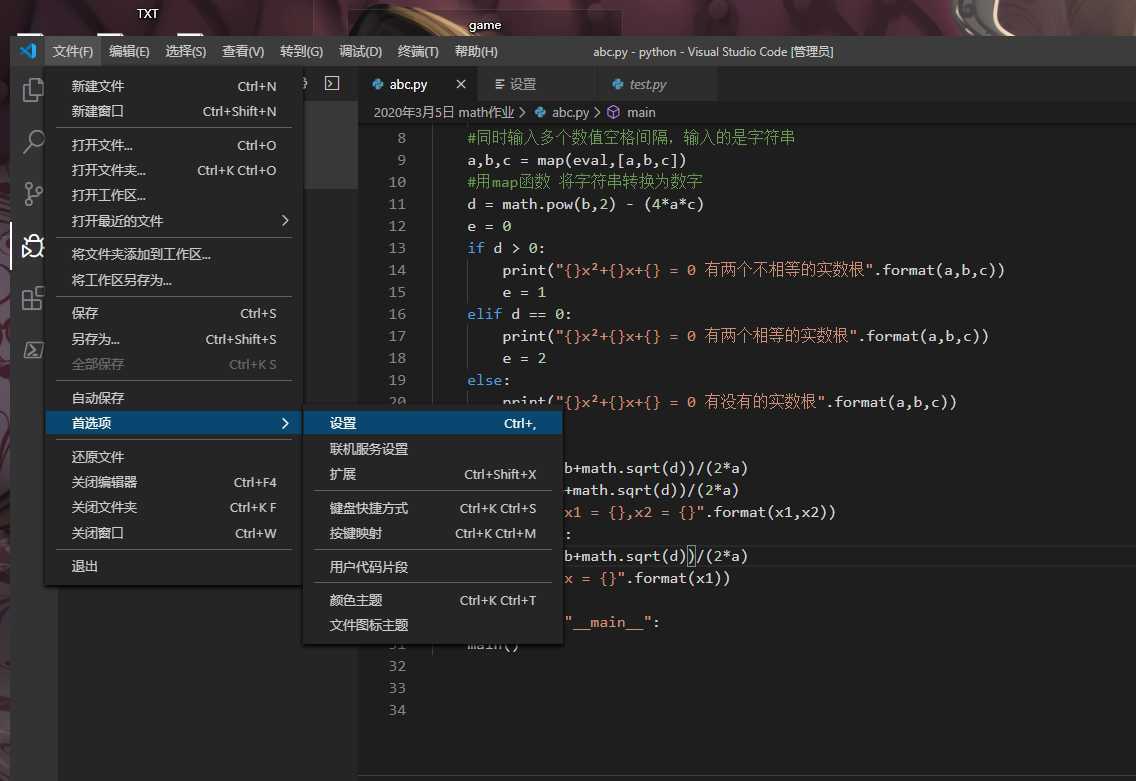Click code line number 33
Viewport: 1136px width, 781px height.
click(x=397, y=688)
